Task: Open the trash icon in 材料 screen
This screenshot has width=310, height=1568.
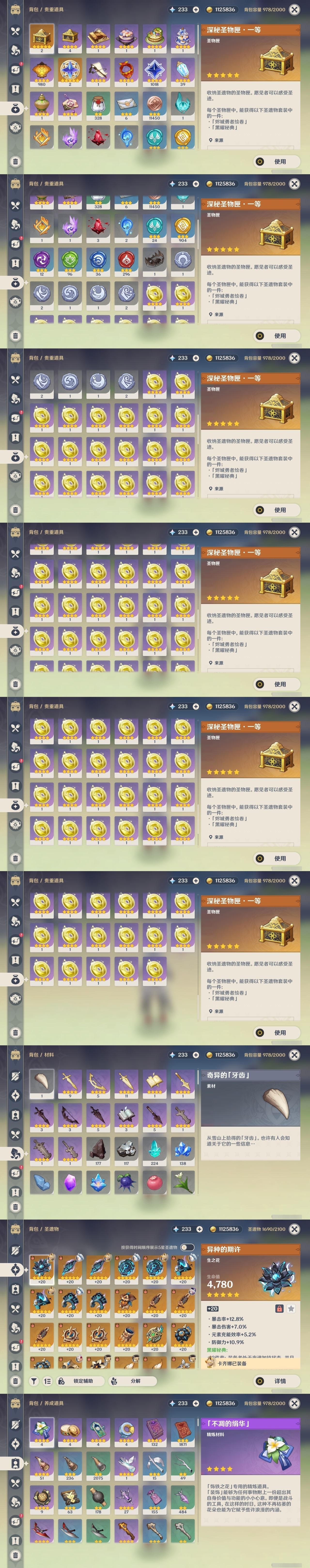Action: tap(16, 1207)
